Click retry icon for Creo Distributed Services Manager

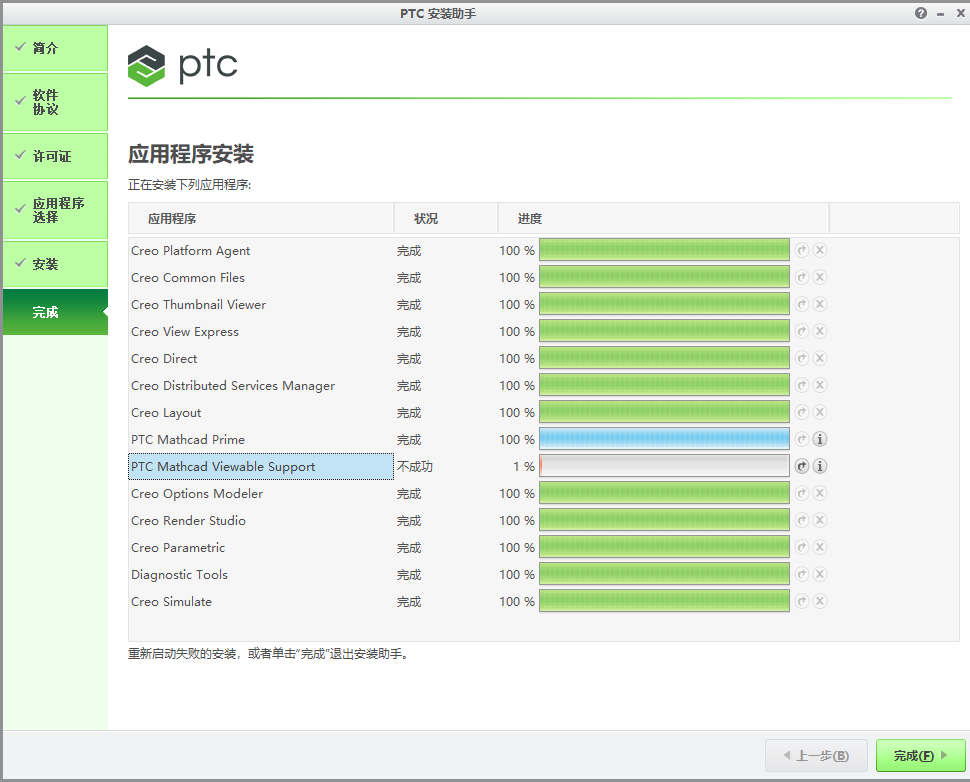802,385
